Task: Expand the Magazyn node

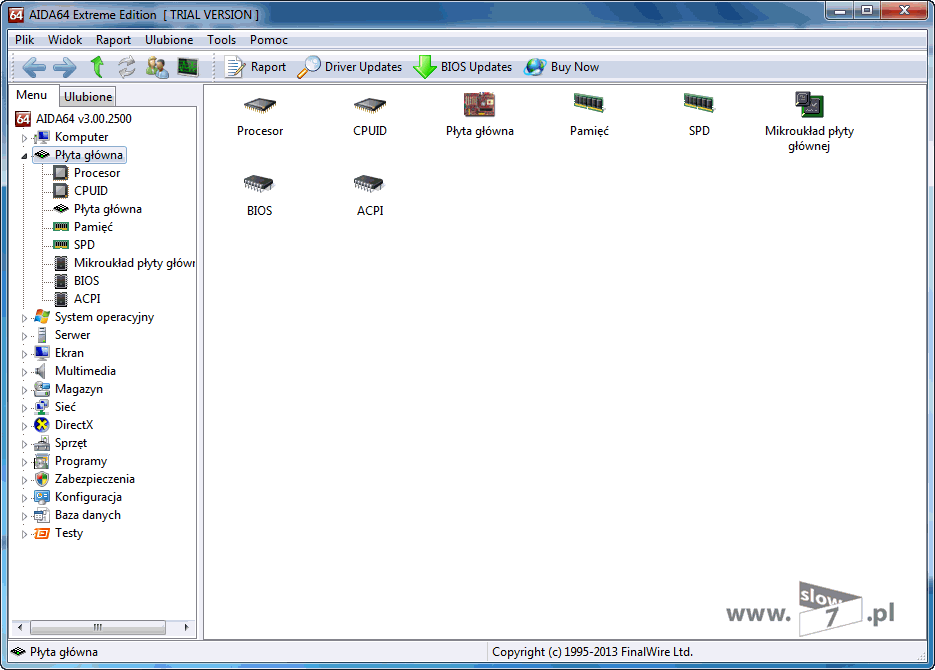Action: point(24,390)
